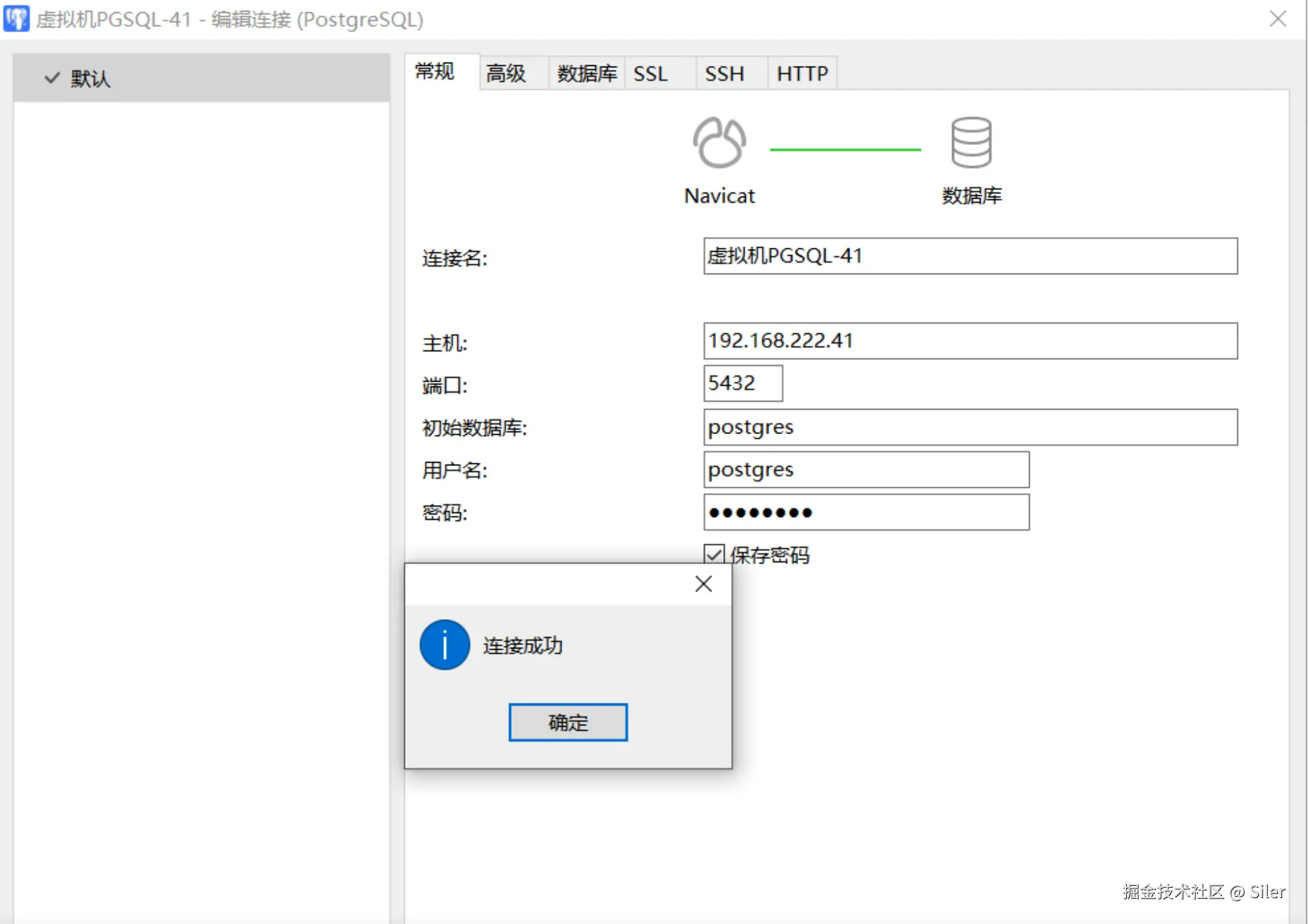Open the SSH settings tab
The height and width of the screenshot is (924, 1308).
(x=723, y=73)
